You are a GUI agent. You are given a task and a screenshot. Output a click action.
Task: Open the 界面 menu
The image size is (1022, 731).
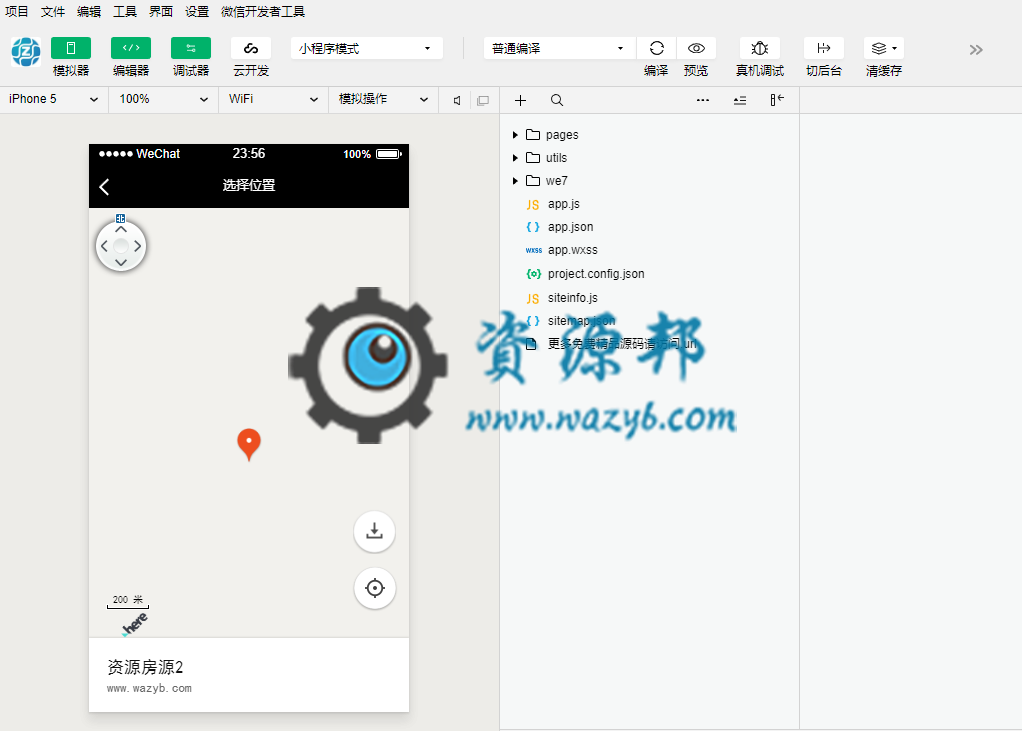(x=160, y=12)
